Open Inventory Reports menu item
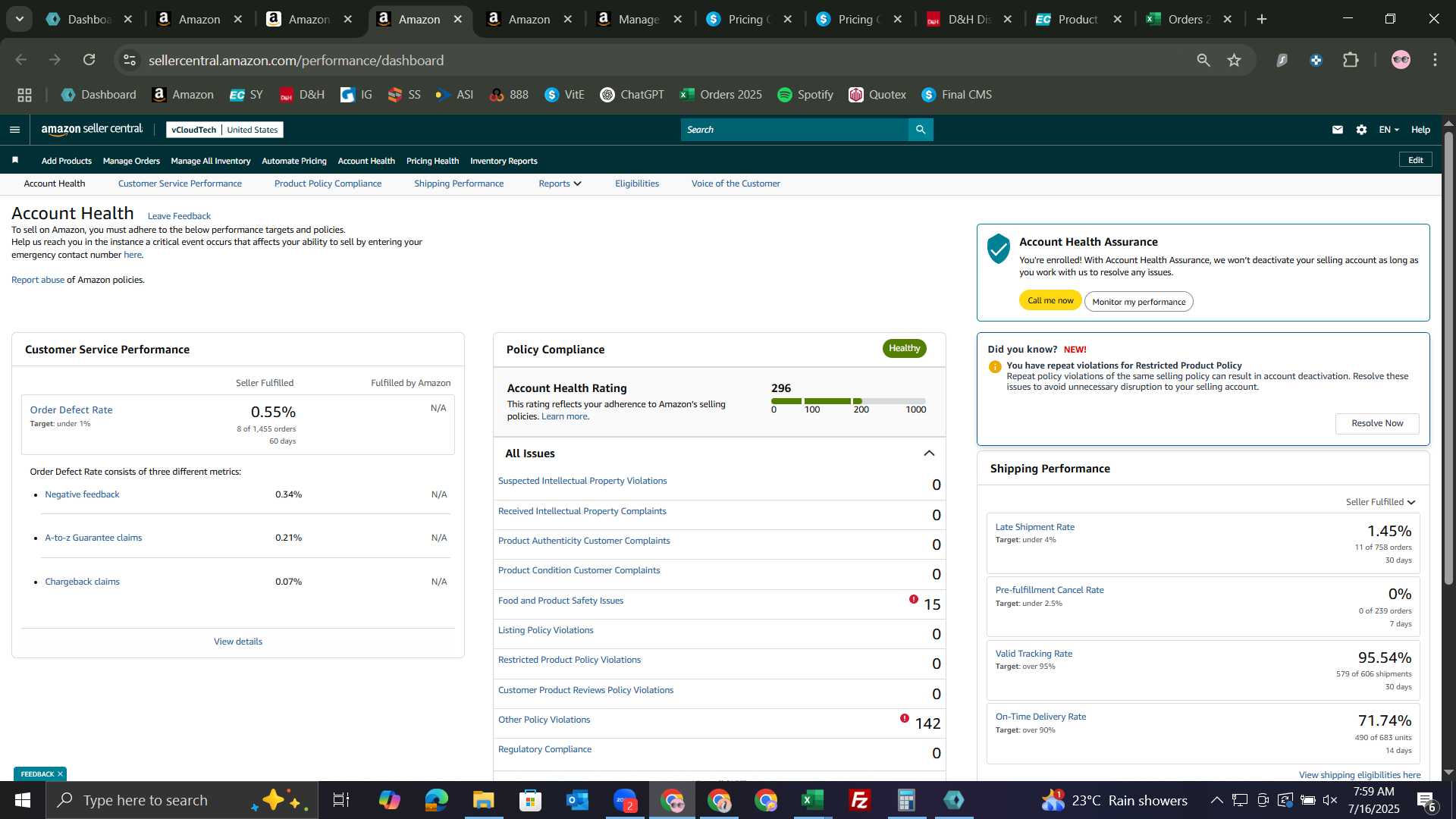 (x=504, y=161)
